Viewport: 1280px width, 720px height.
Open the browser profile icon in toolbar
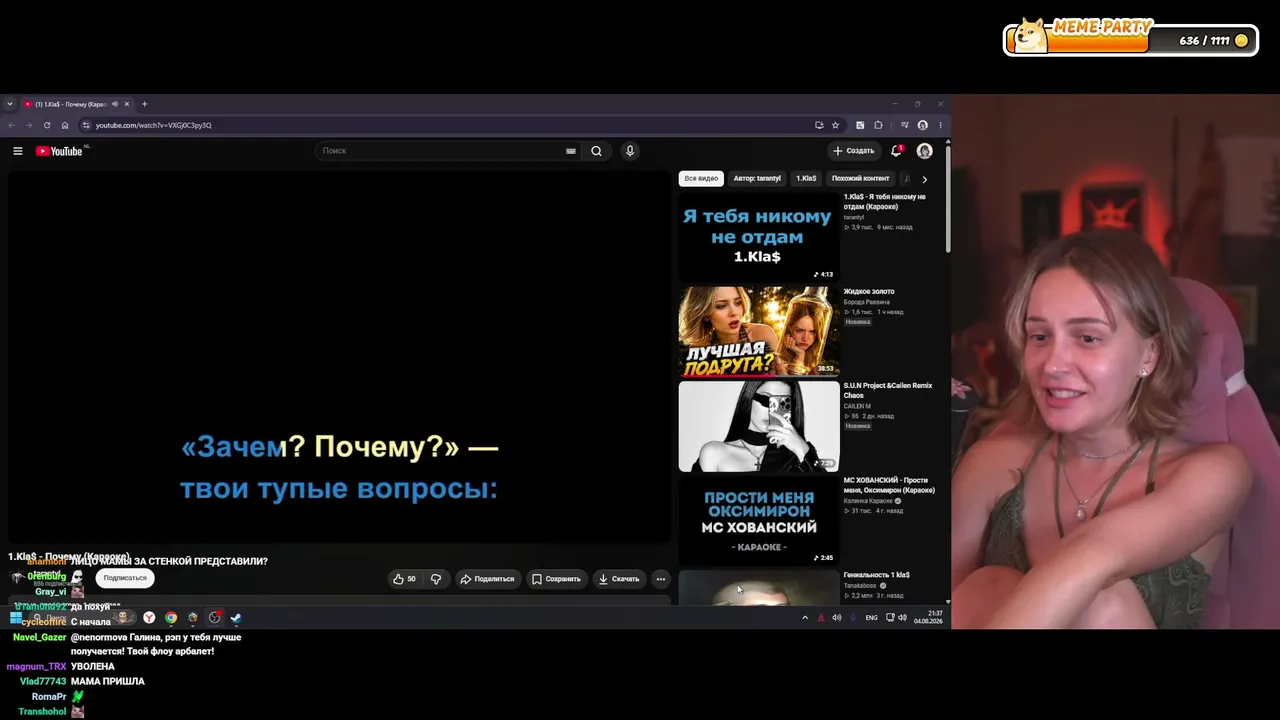(923, 125)
